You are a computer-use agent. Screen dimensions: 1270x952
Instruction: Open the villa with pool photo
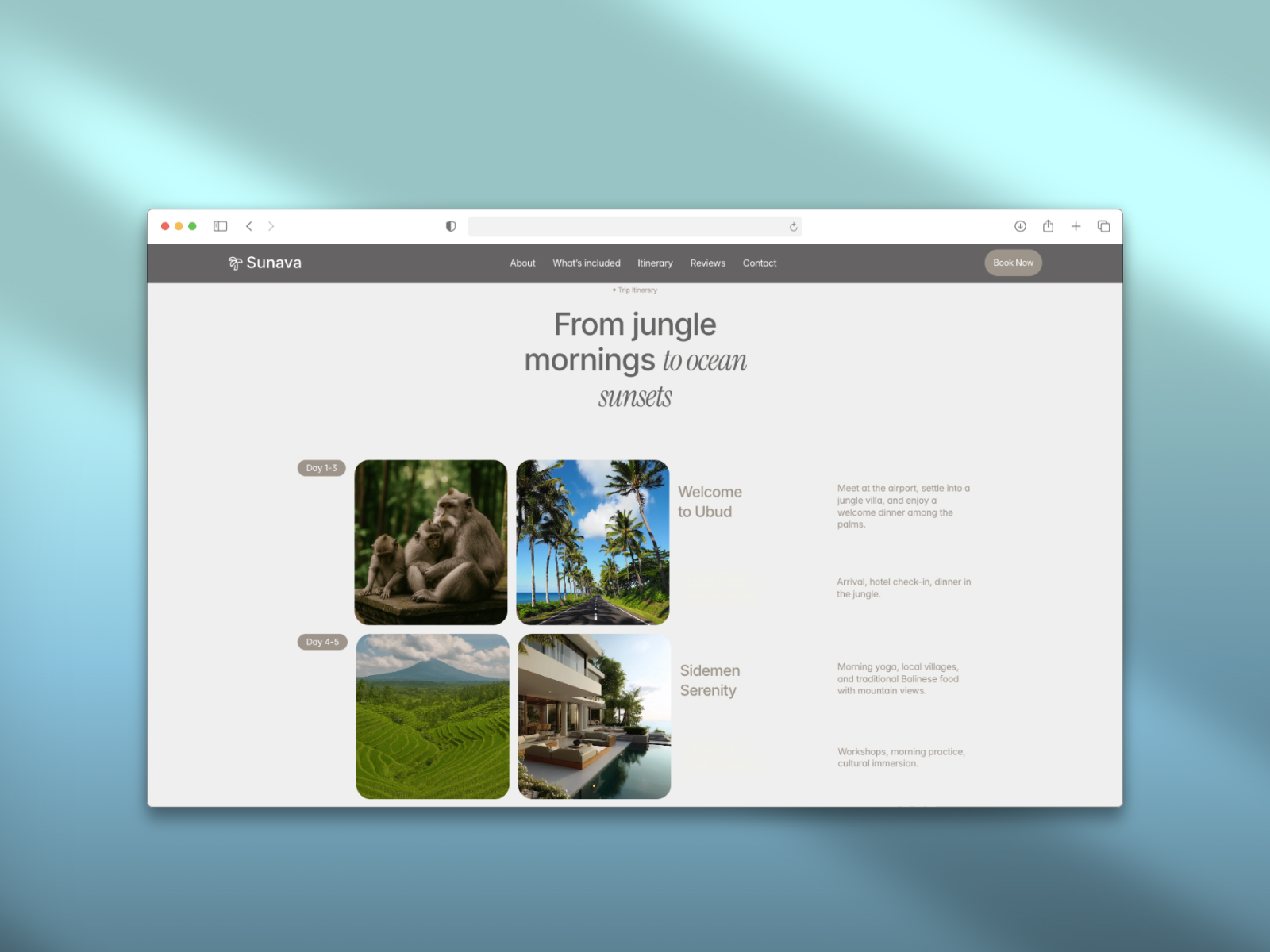(595, 716)
